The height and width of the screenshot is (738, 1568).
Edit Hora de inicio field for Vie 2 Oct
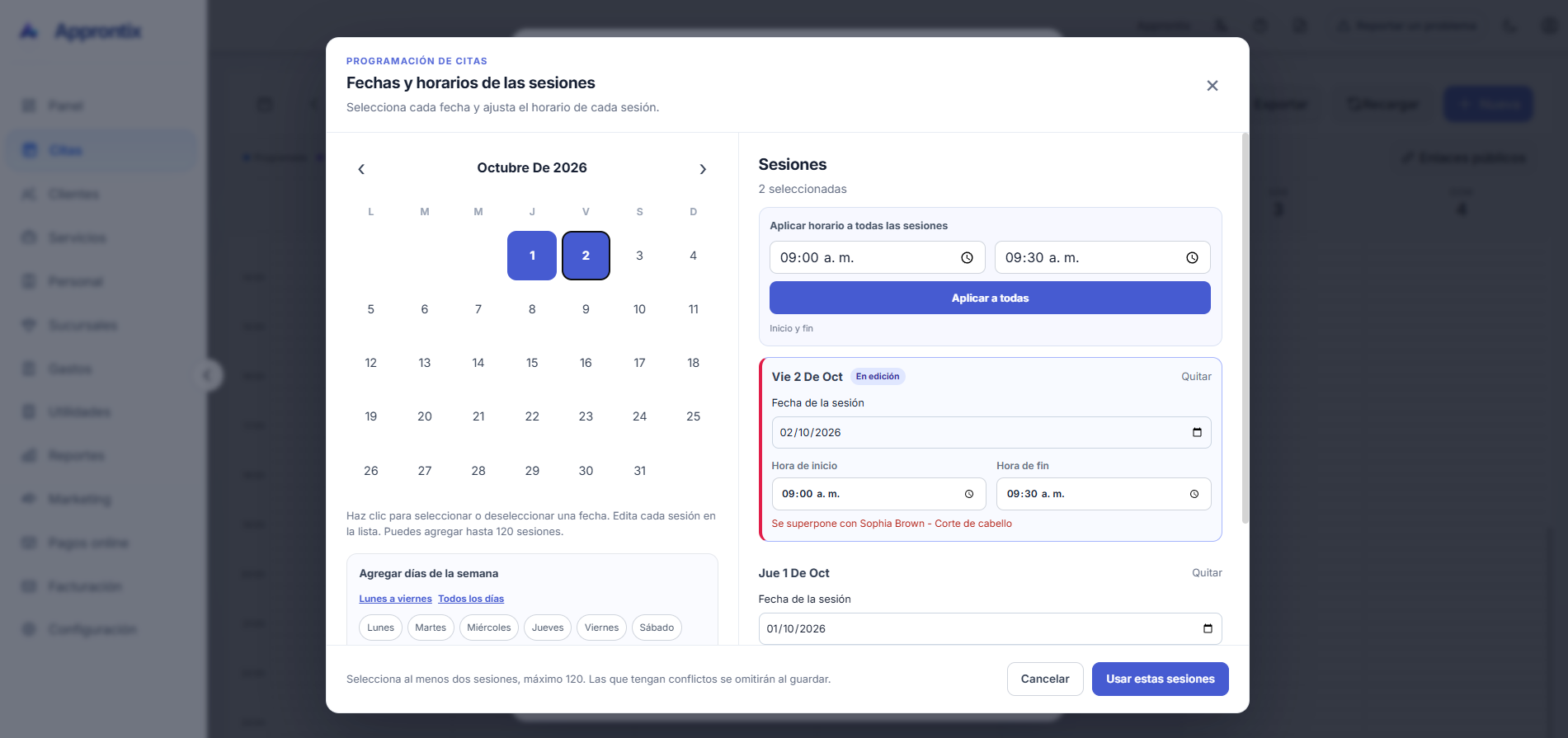878,494
